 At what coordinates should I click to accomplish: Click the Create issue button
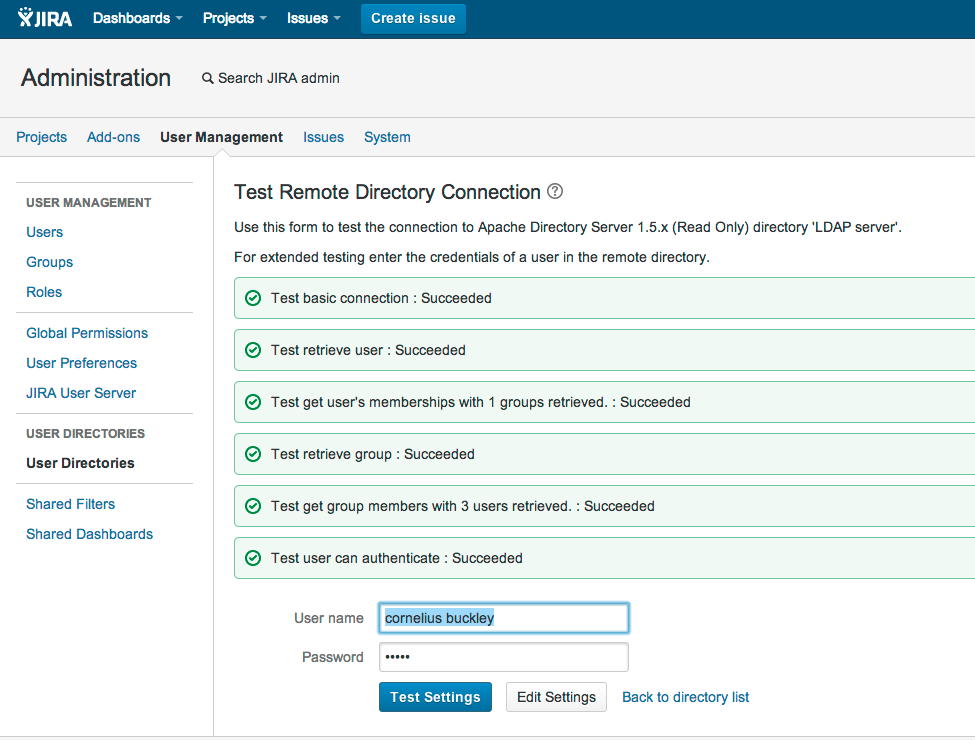tap(414, 19)
